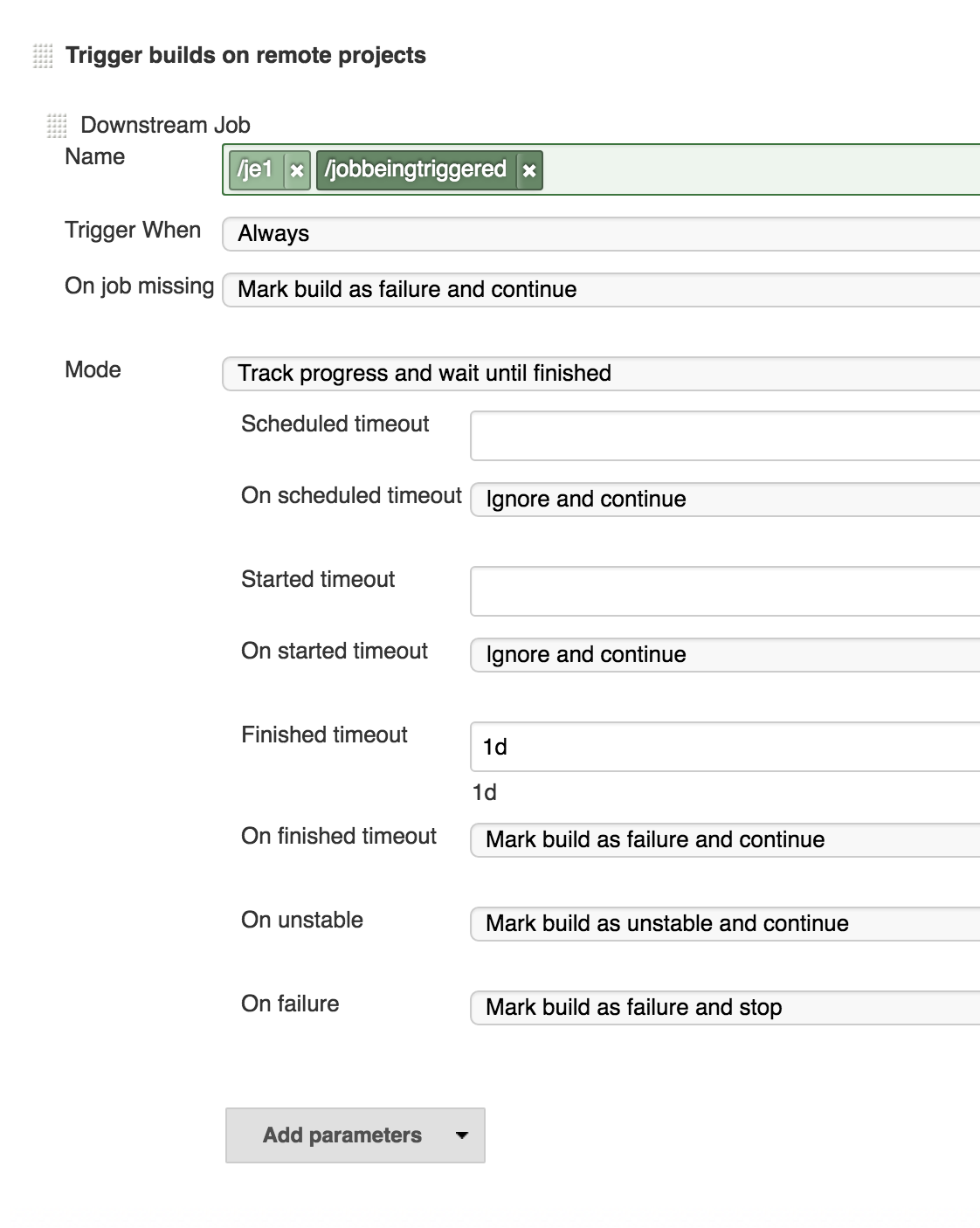
Task: Click the Add parameters button
Action: point(342,1135)
